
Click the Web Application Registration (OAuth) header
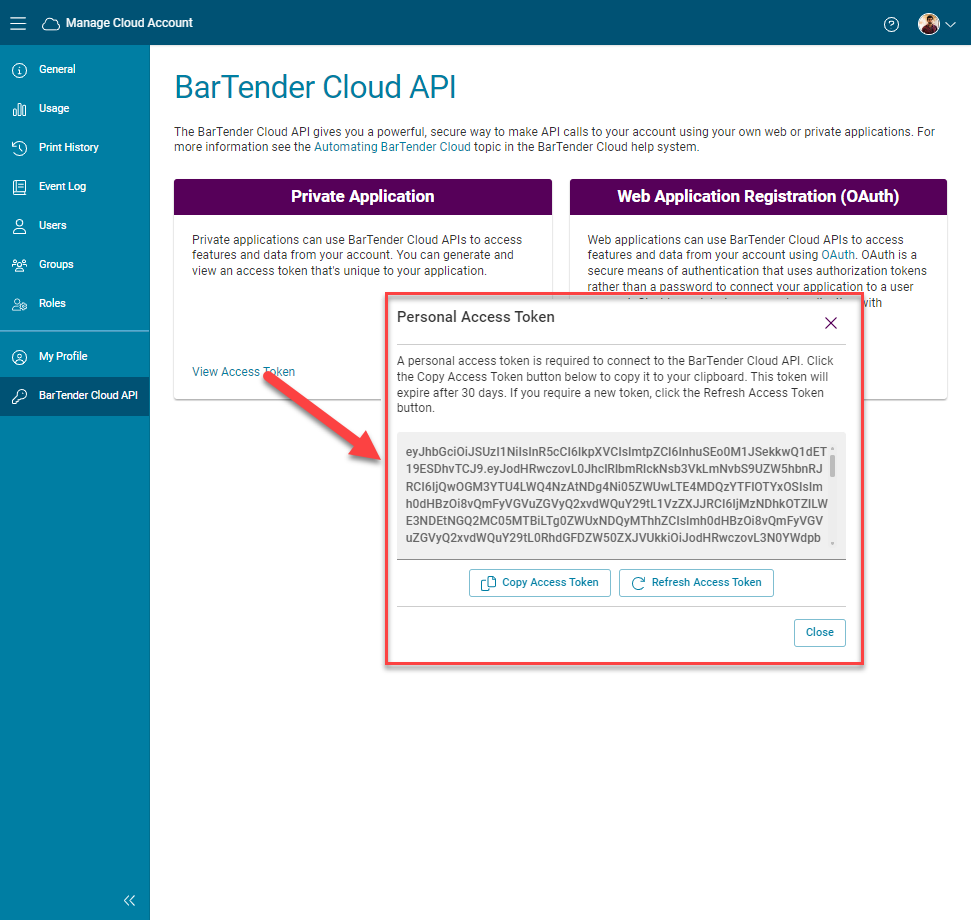[x=758, y=197]
